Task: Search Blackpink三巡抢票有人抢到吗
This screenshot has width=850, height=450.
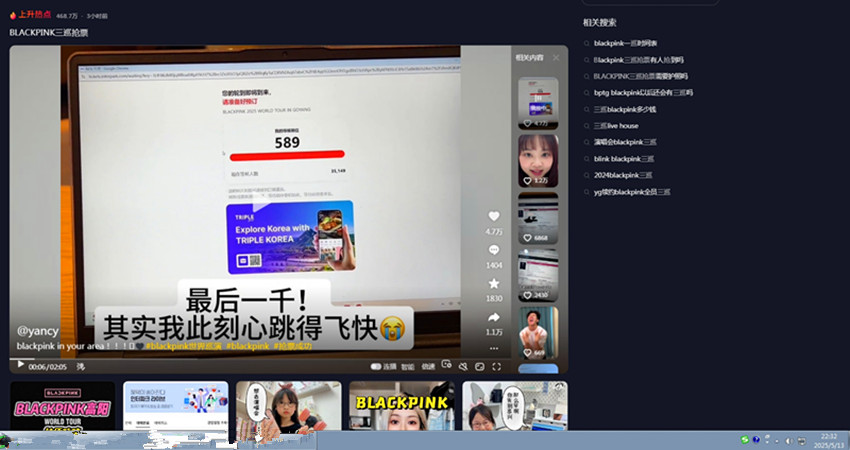Action: coord(639,60)
